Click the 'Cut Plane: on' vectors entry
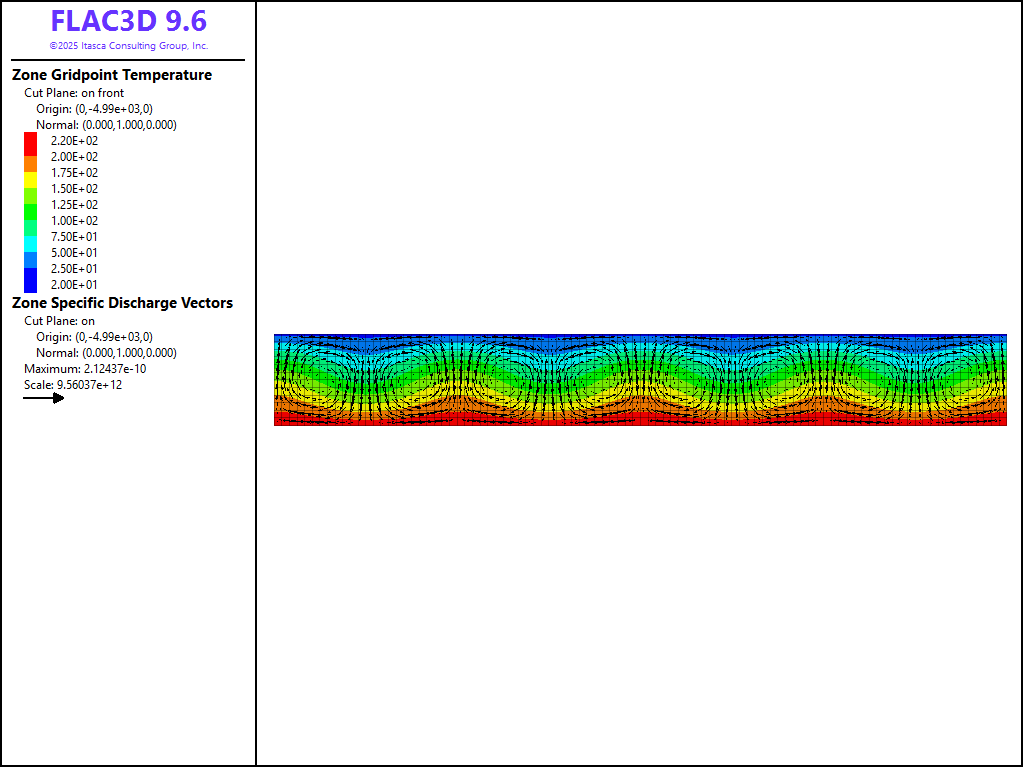1024x768 pixels. 60,321
